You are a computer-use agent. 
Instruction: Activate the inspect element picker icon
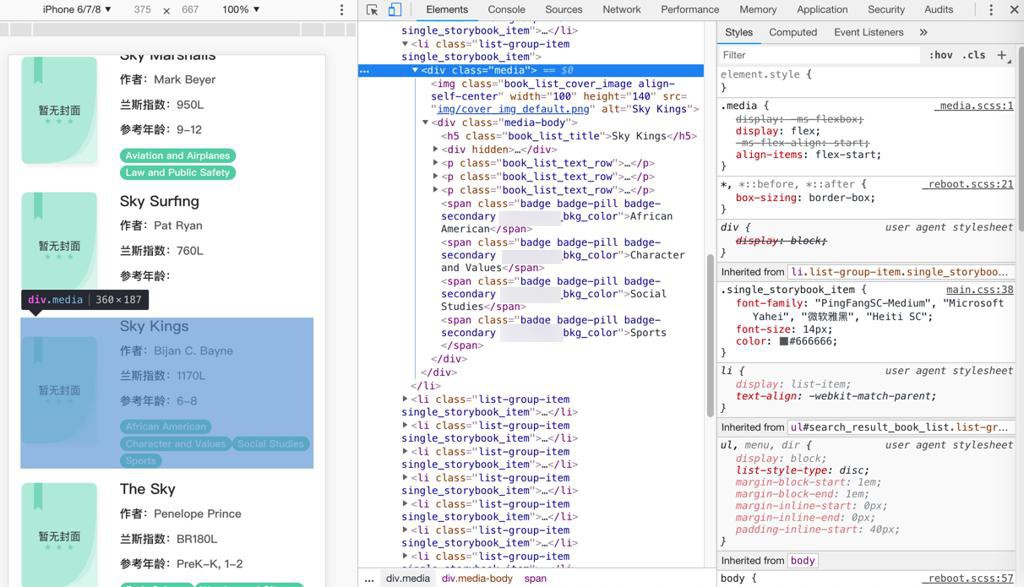372,10
